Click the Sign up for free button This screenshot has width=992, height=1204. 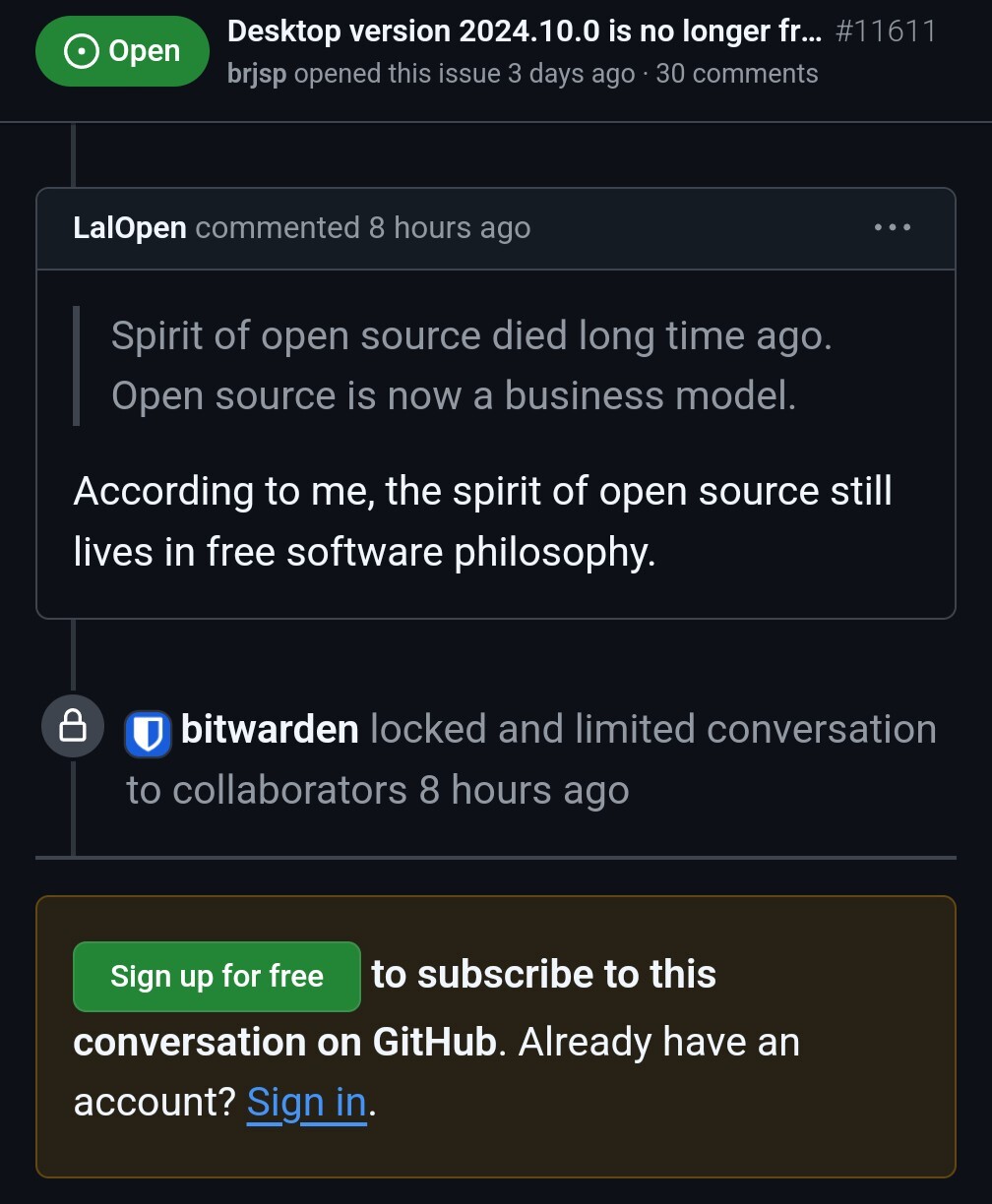pyautogui.click(x=217, y=977)
